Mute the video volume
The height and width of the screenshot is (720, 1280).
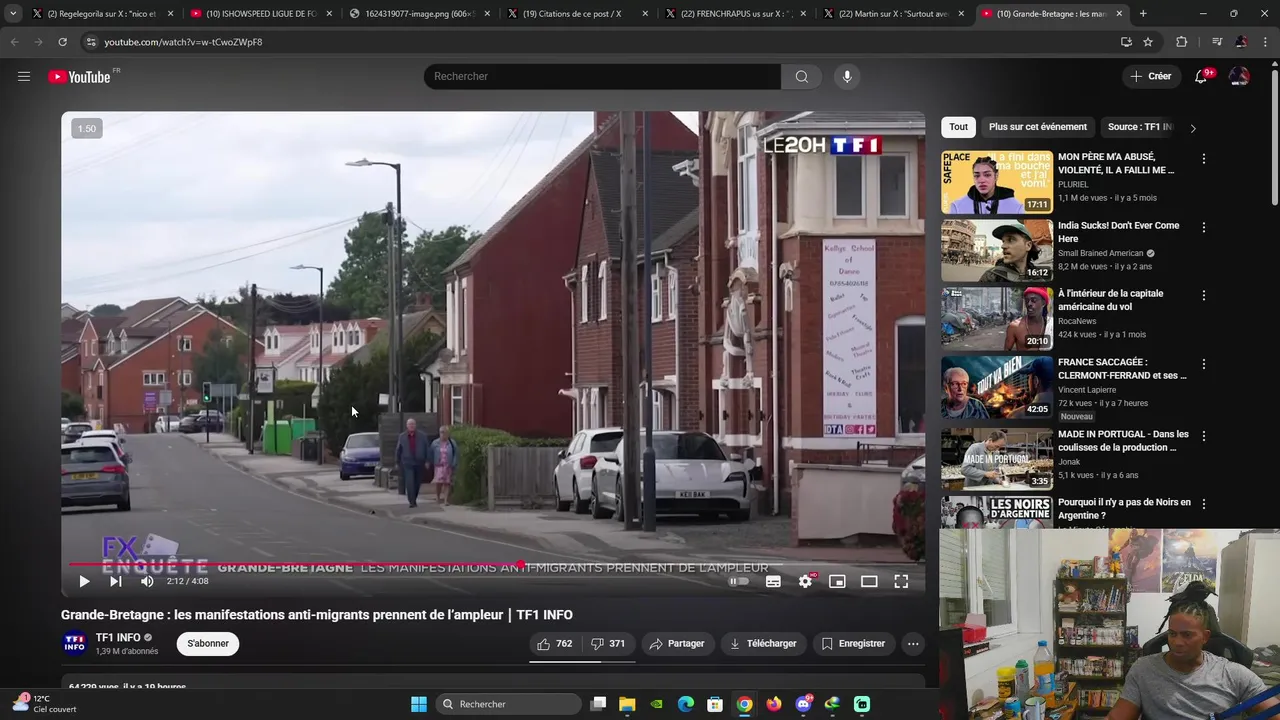[147, 581]
